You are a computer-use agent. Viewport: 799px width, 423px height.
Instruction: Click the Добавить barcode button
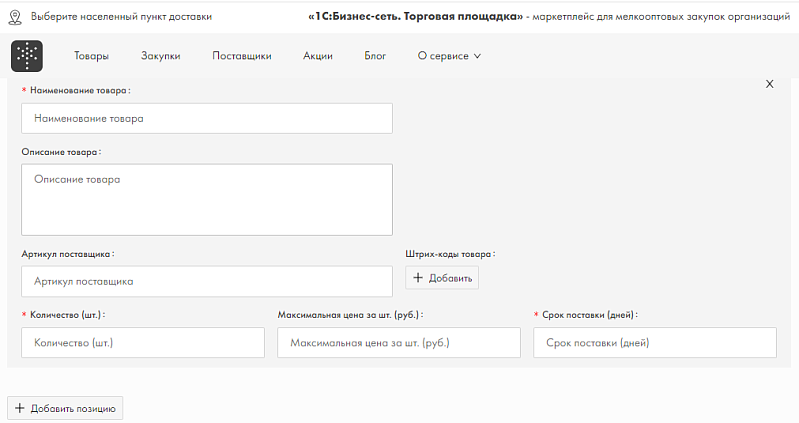[x=442, y=278]
